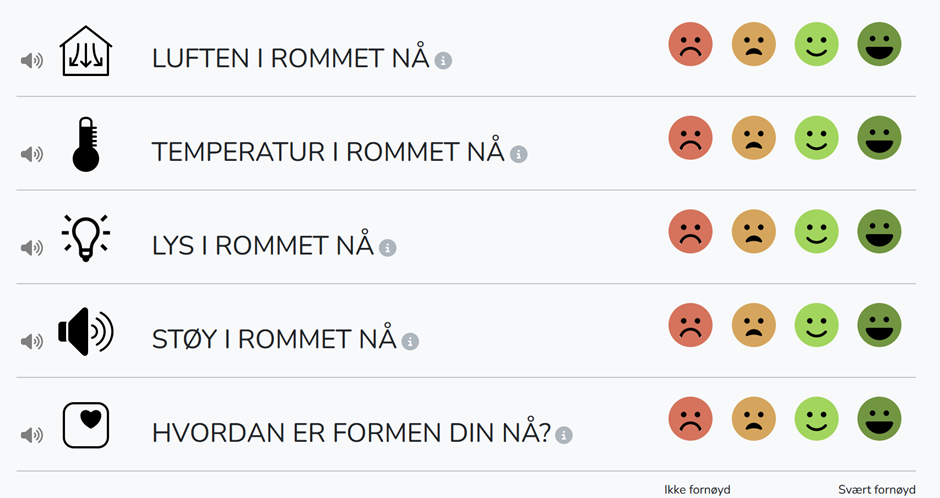
Task: Click speaker icon beside LYS I ROMMET NÅ
Action: [x=32, y=248]
